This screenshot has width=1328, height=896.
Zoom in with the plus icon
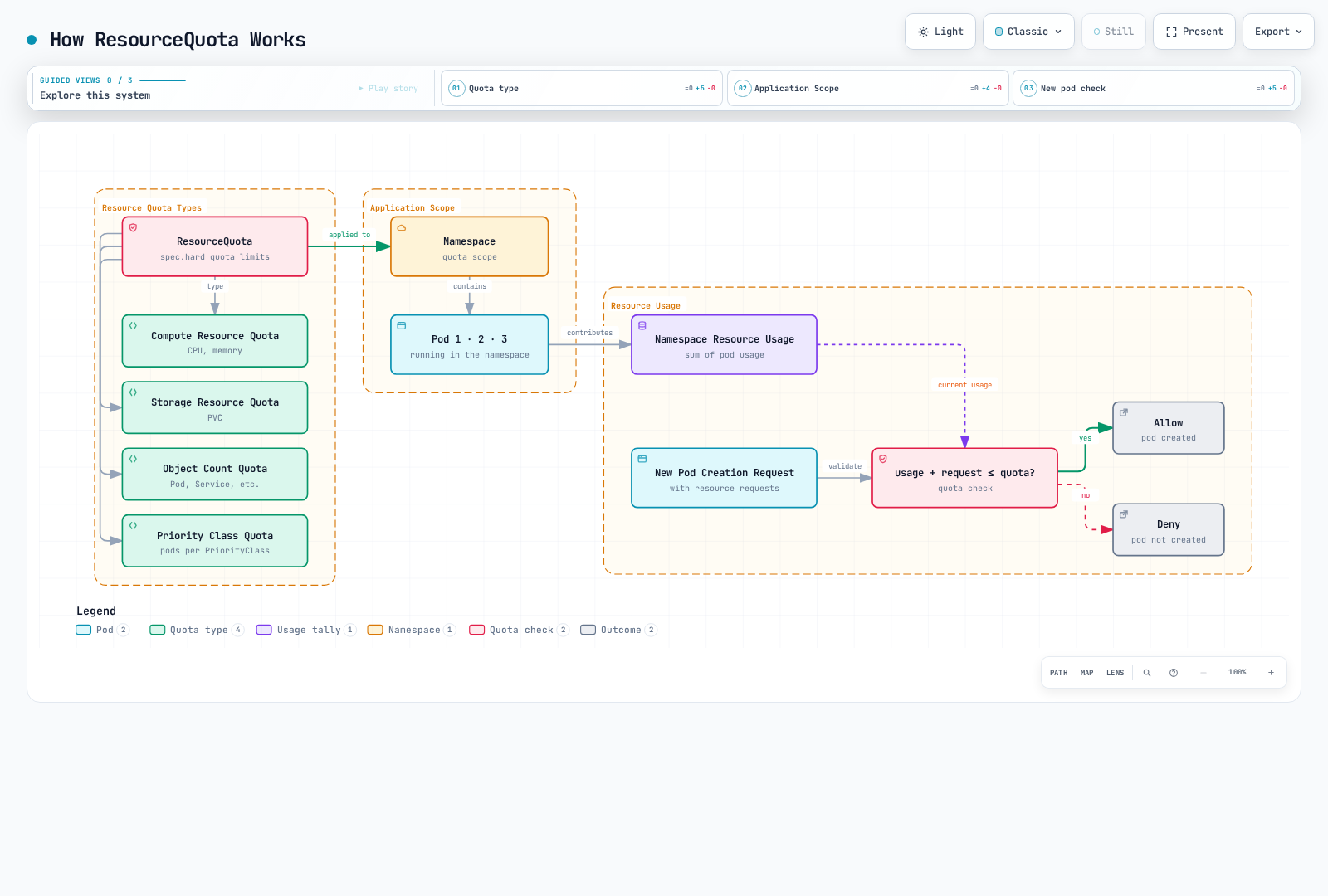point(1271,673)
